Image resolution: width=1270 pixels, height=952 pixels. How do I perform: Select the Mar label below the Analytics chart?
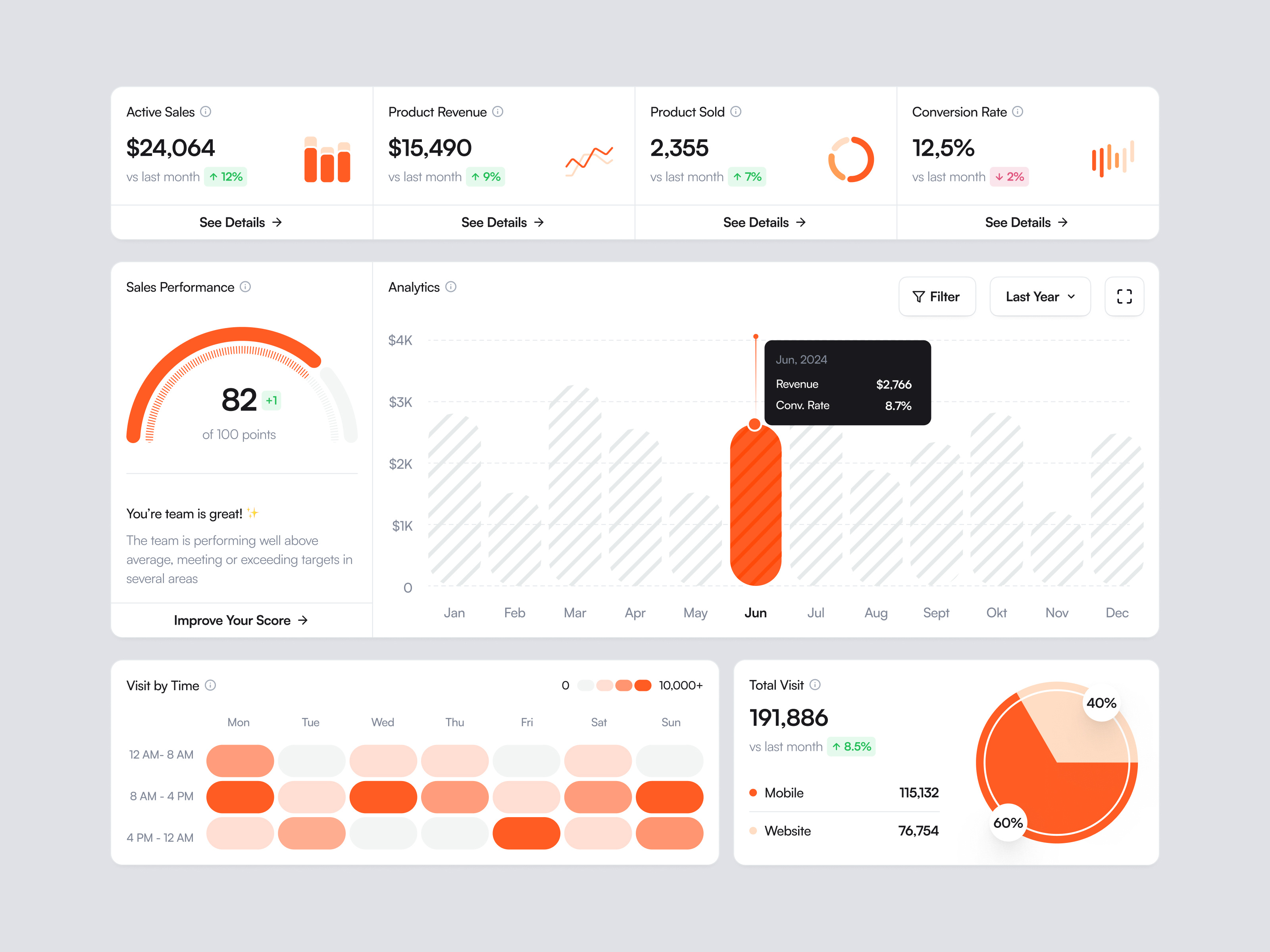pos(575,612)
